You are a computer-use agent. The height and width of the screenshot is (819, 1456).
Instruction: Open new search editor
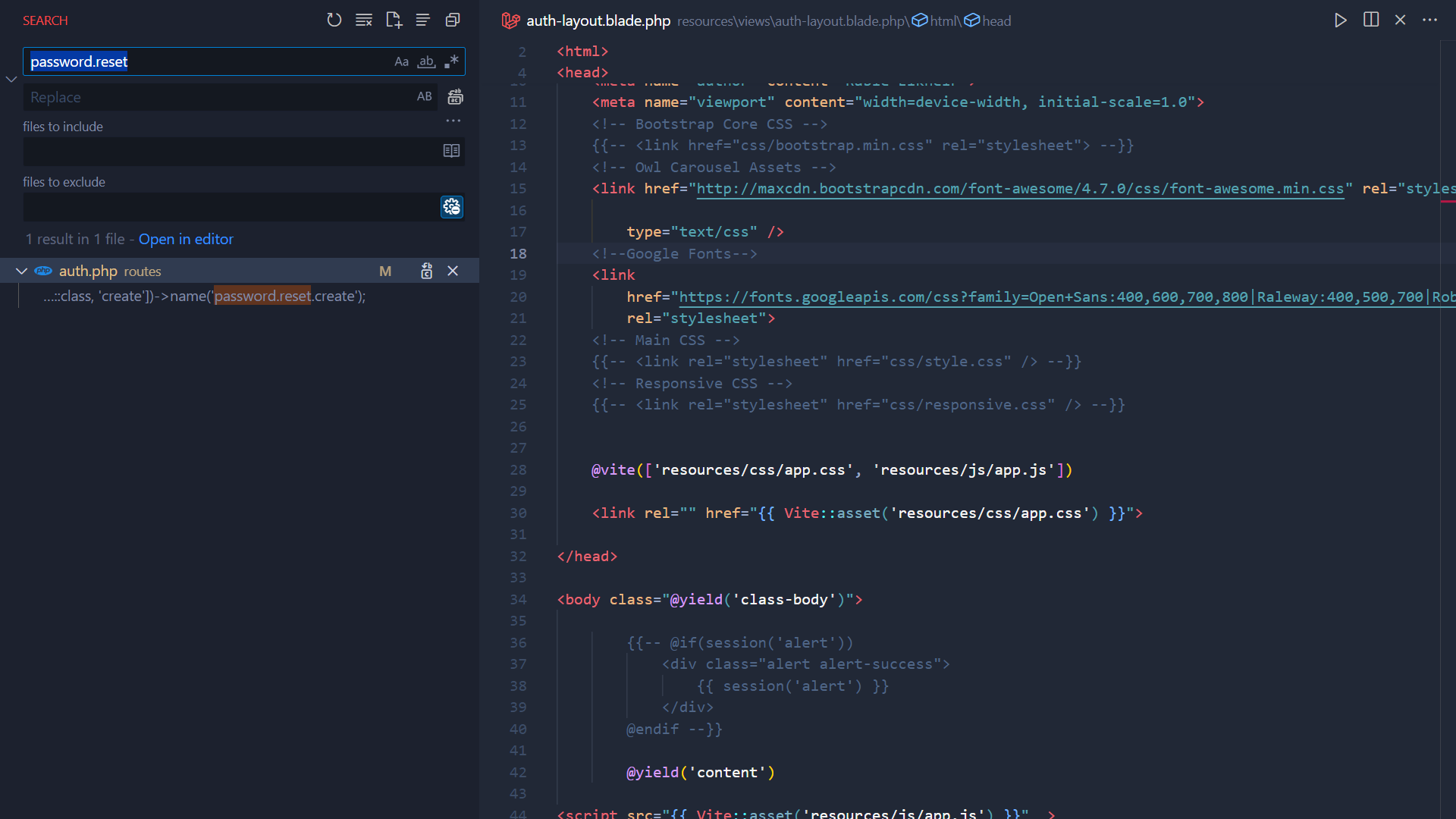394,20
